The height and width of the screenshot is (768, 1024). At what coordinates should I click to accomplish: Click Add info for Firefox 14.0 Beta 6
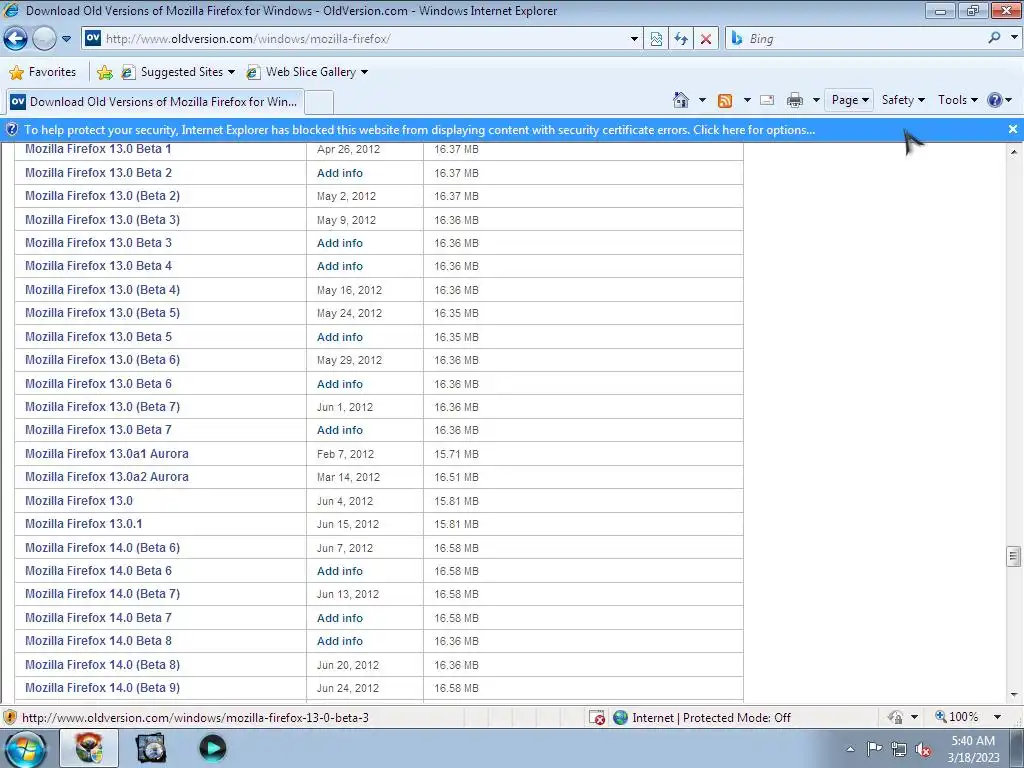[340, 571]
